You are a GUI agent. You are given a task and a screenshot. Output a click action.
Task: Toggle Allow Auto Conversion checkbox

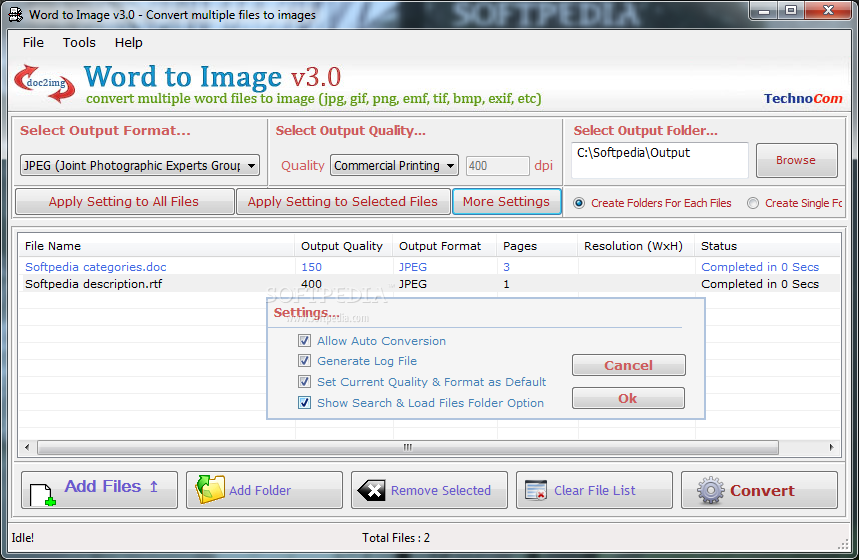305,341
